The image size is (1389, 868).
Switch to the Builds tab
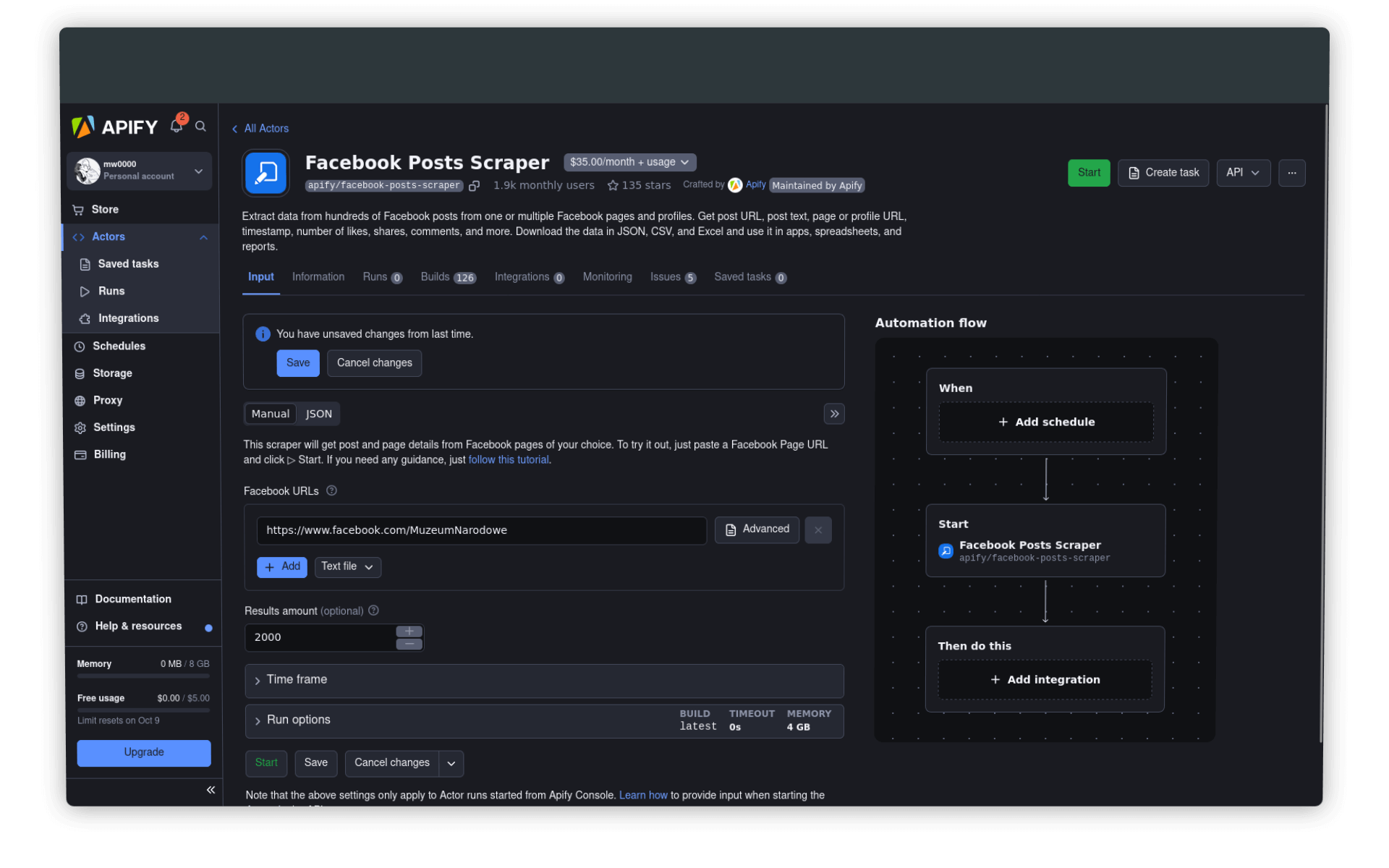pyautogui.click(x=448, y=277)
